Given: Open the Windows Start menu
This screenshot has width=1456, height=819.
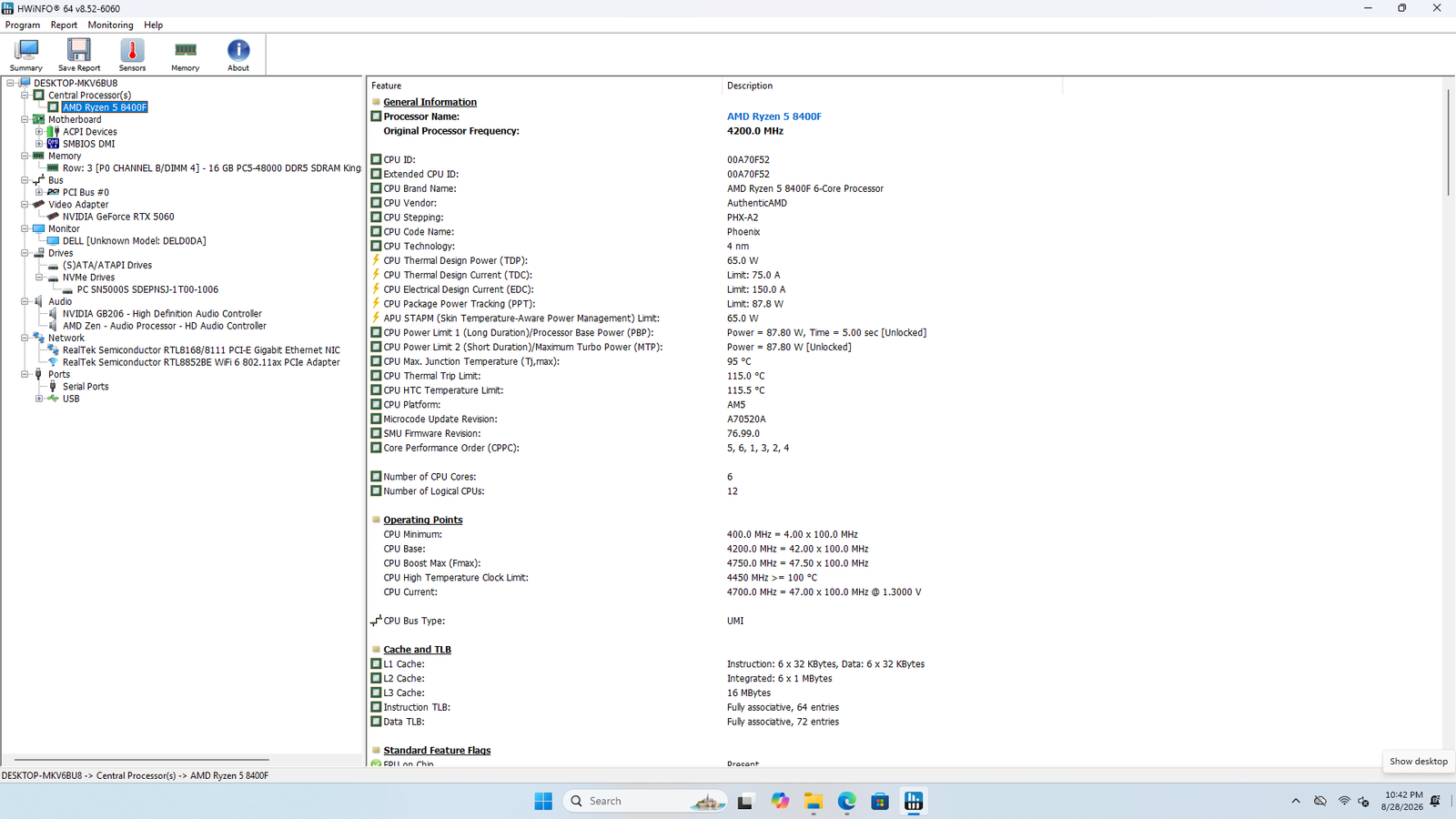Looking at the screenshot, I should pyautogui.click(x=543, y=801).
